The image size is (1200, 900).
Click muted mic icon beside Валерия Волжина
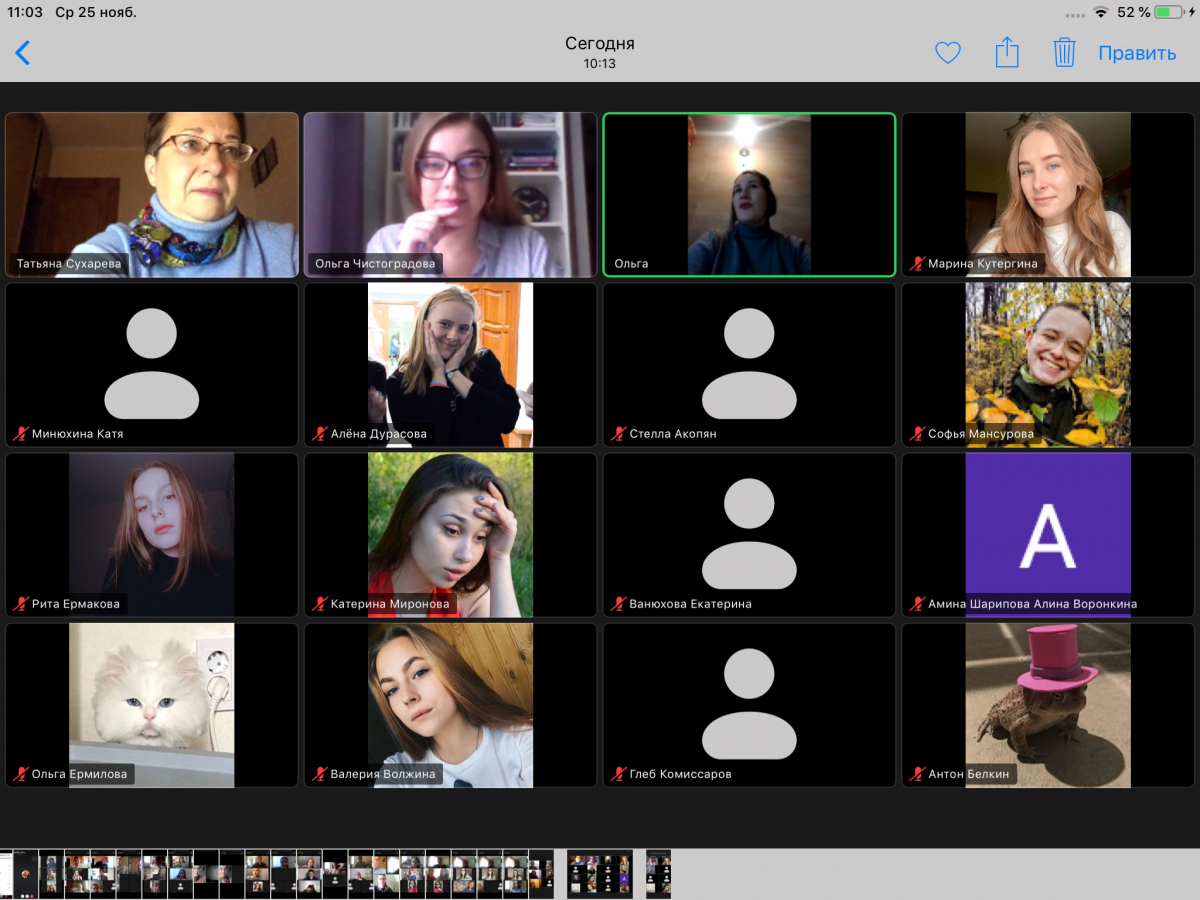pyautogui.click(x=320, y=774)
